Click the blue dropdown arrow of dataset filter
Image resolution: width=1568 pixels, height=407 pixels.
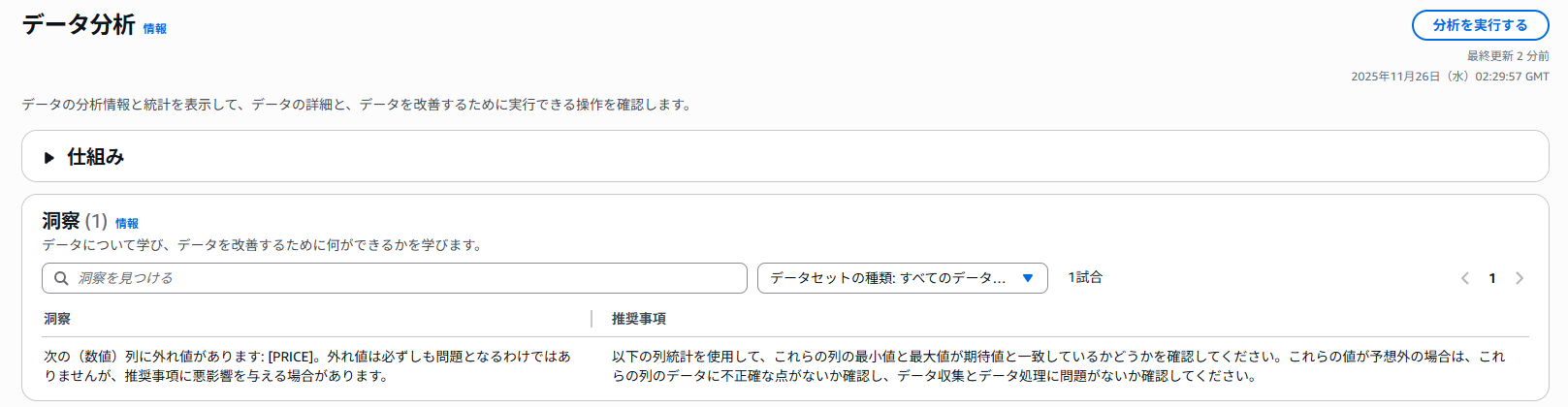point(1028,278)
